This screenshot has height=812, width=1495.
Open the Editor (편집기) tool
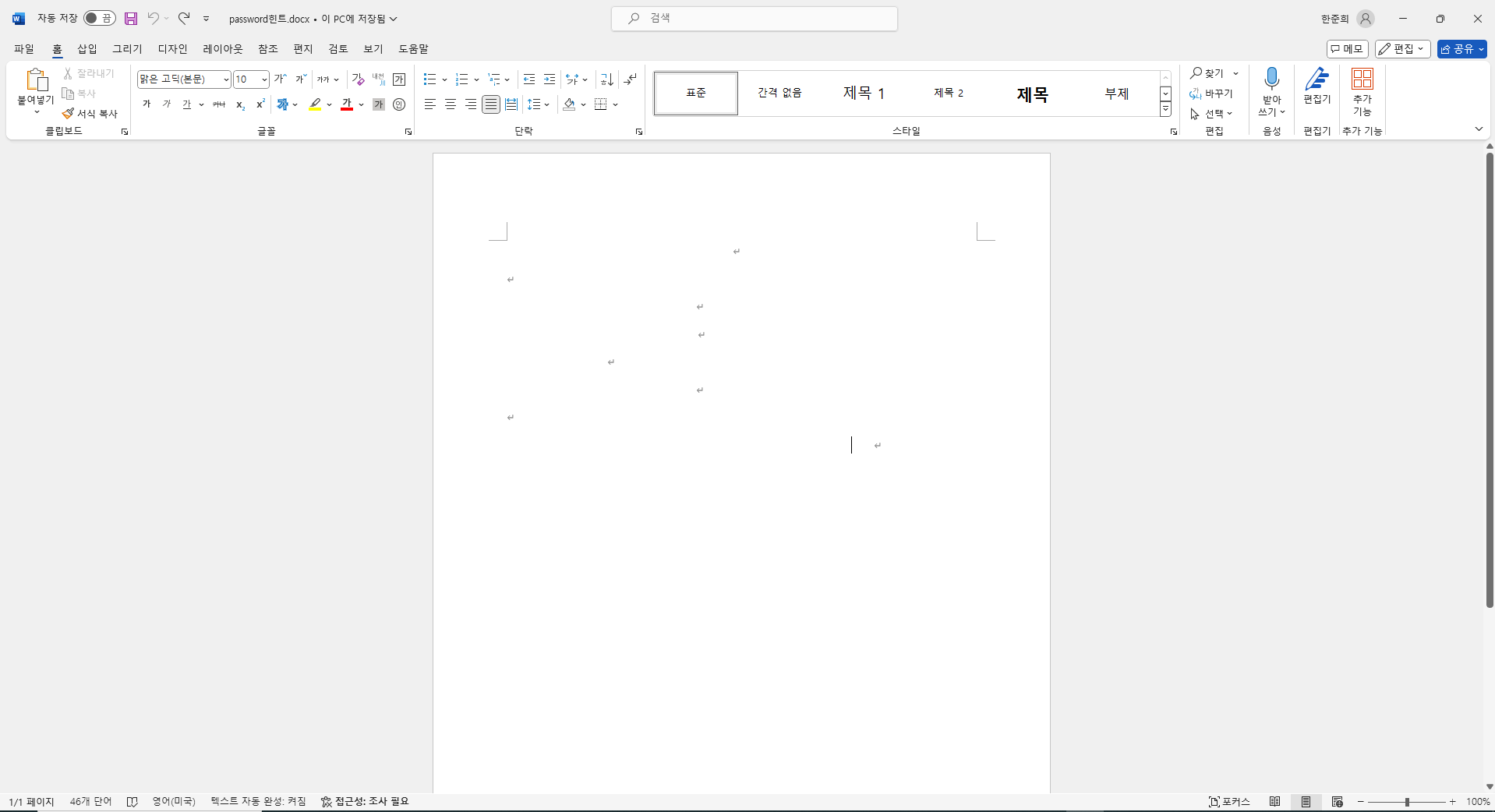(x=1317, y=86)
